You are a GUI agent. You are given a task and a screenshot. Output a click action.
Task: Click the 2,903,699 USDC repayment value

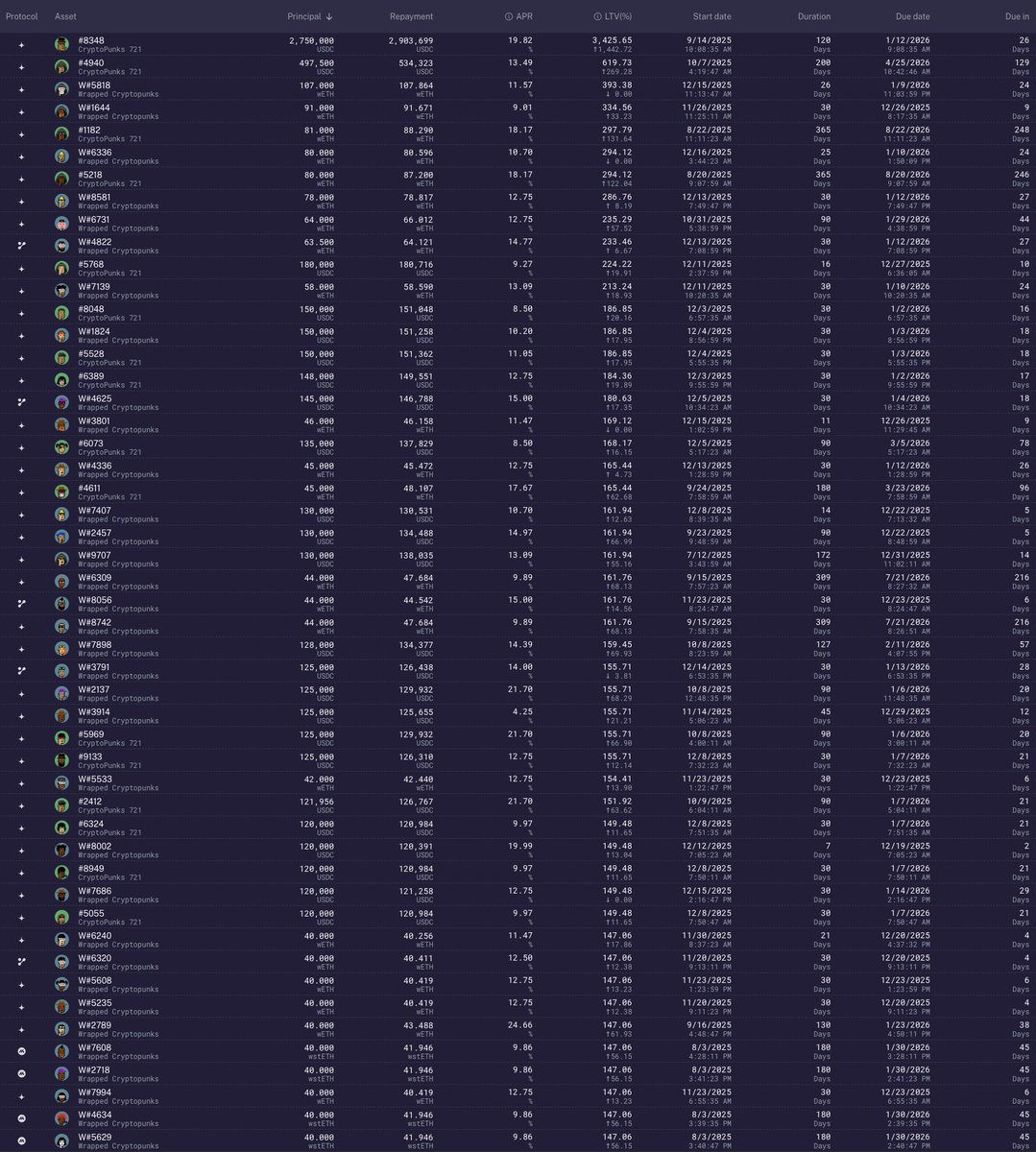411,44
